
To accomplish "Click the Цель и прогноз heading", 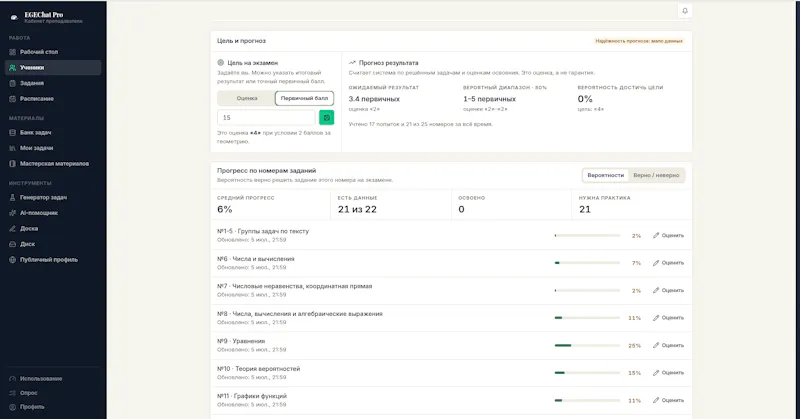I will (x=241, y=41).
